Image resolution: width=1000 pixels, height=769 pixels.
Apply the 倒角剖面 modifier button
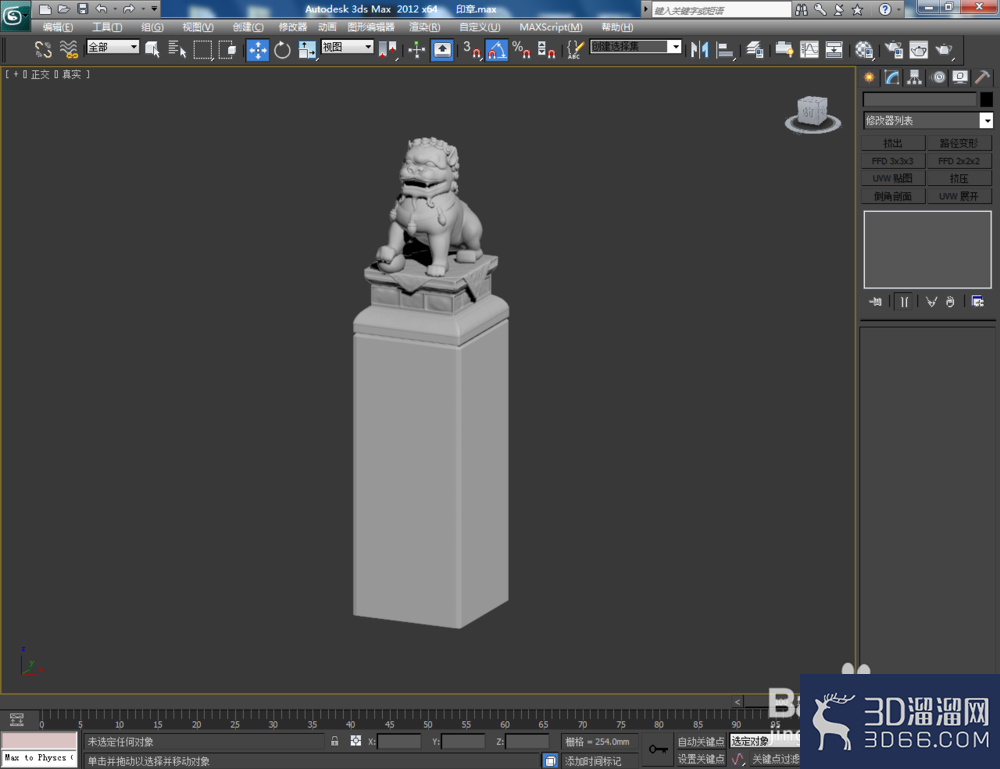coord(893,196)
